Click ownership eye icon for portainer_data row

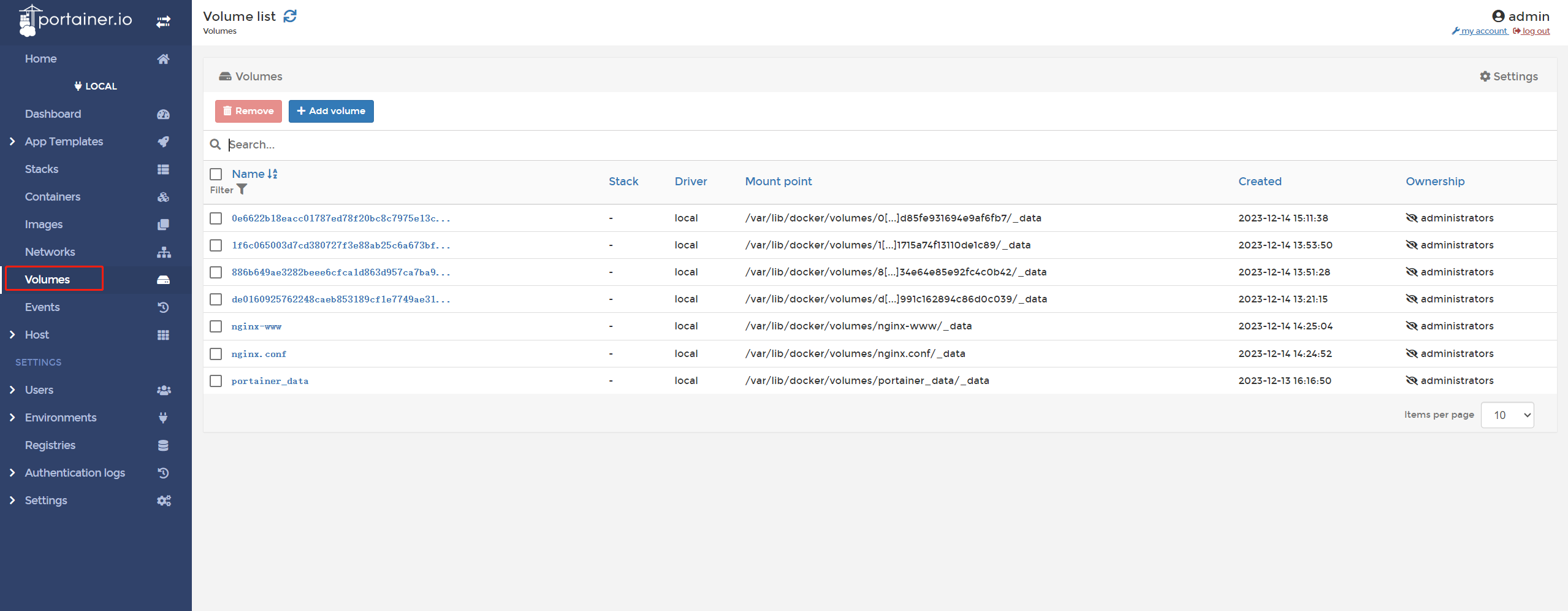(x=1412, y=381)
